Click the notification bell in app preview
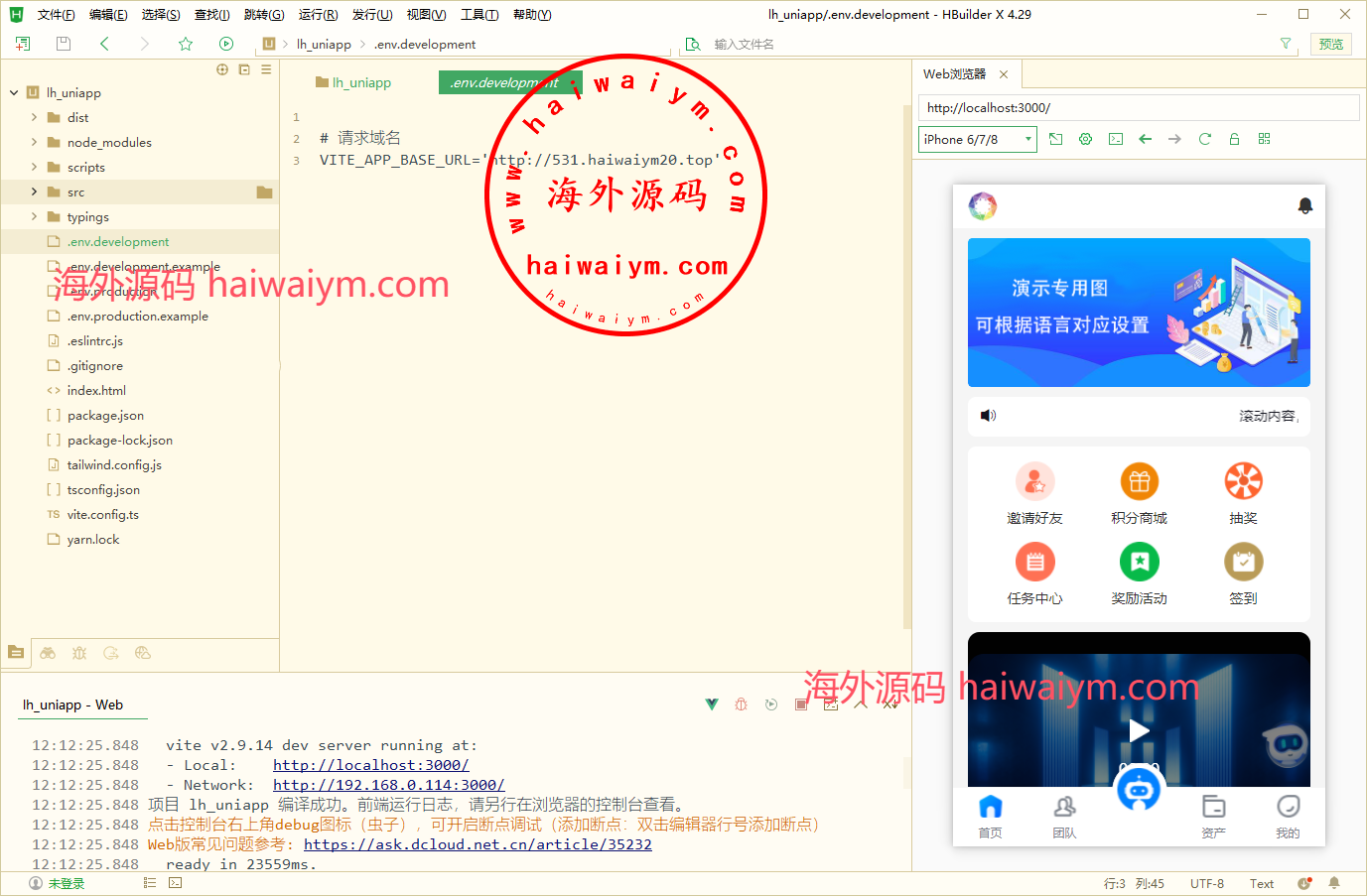 [1305, 205]
